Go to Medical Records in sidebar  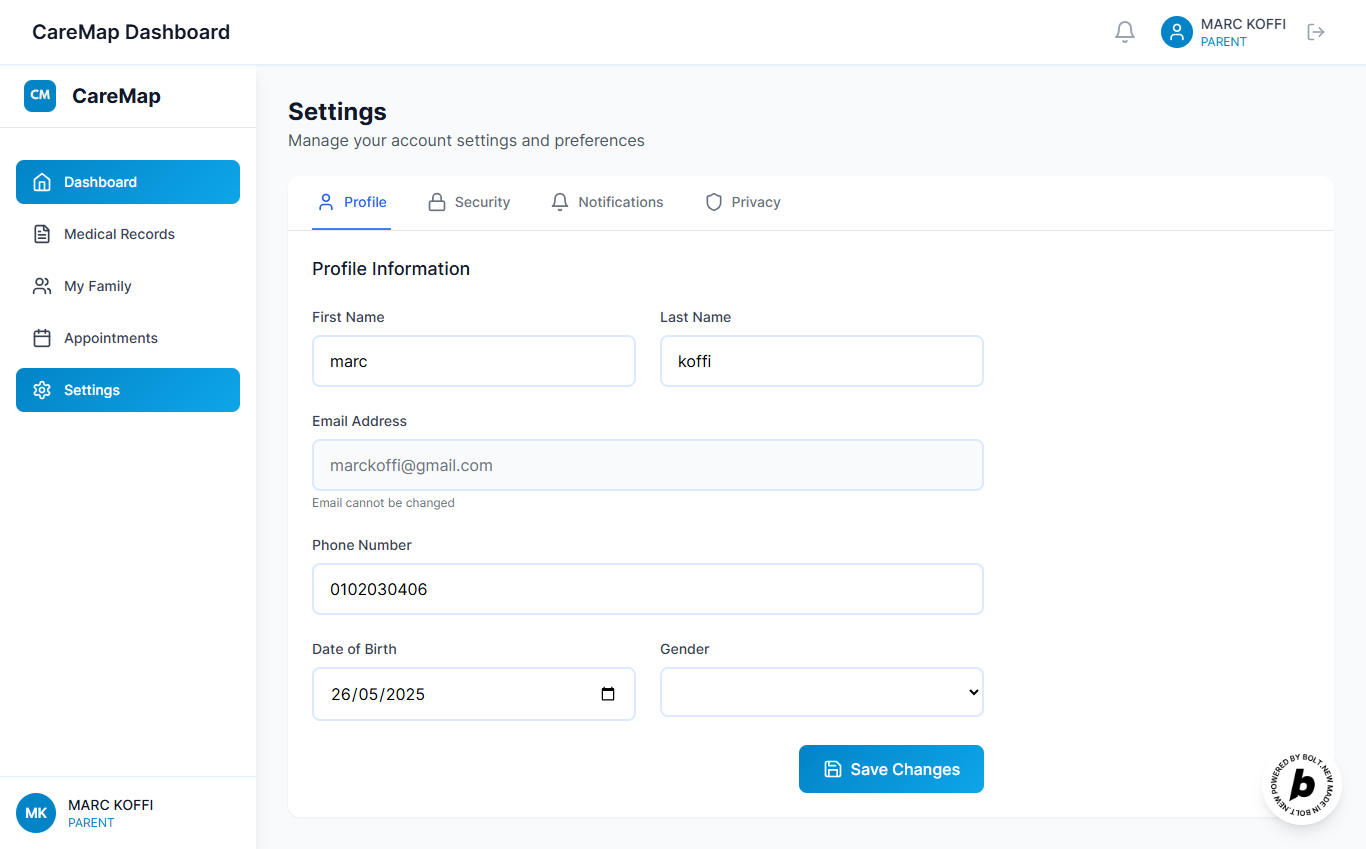pos(119,234)
